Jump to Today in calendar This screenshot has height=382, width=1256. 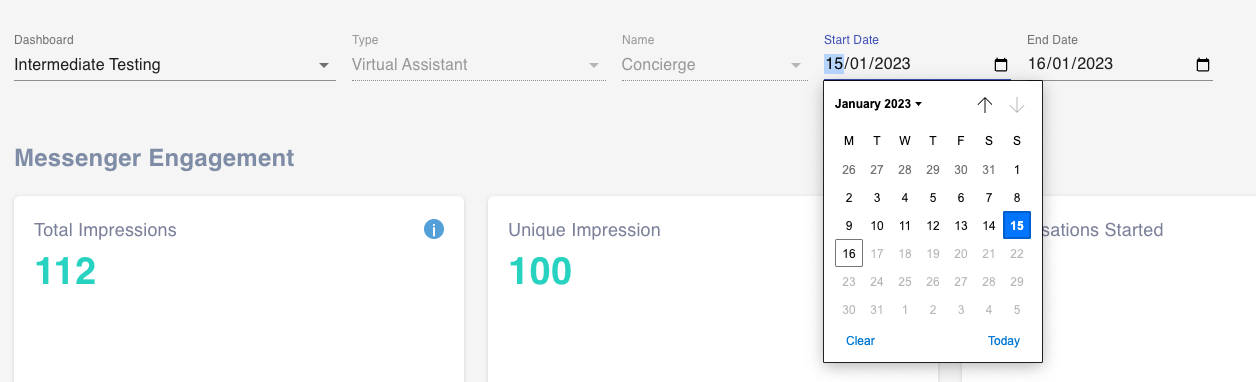(x=1004, y=341)
